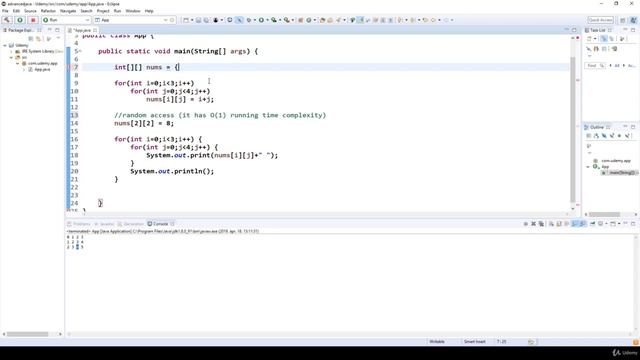Click the editor vertical scrollbar thumb

coord(573,129)
